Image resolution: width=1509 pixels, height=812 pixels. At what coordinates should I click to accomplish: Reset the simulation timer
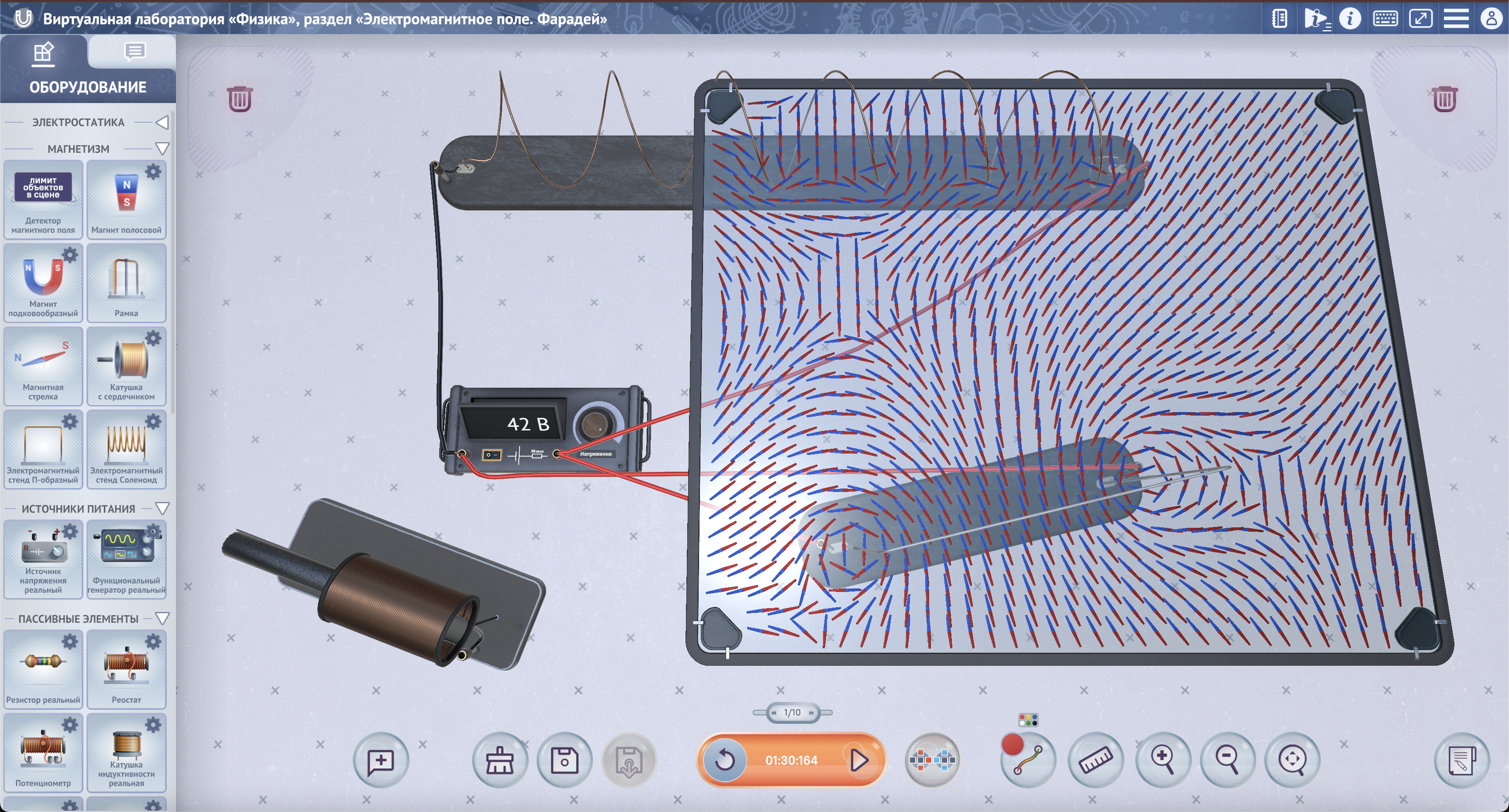click(x=725, y=760)
